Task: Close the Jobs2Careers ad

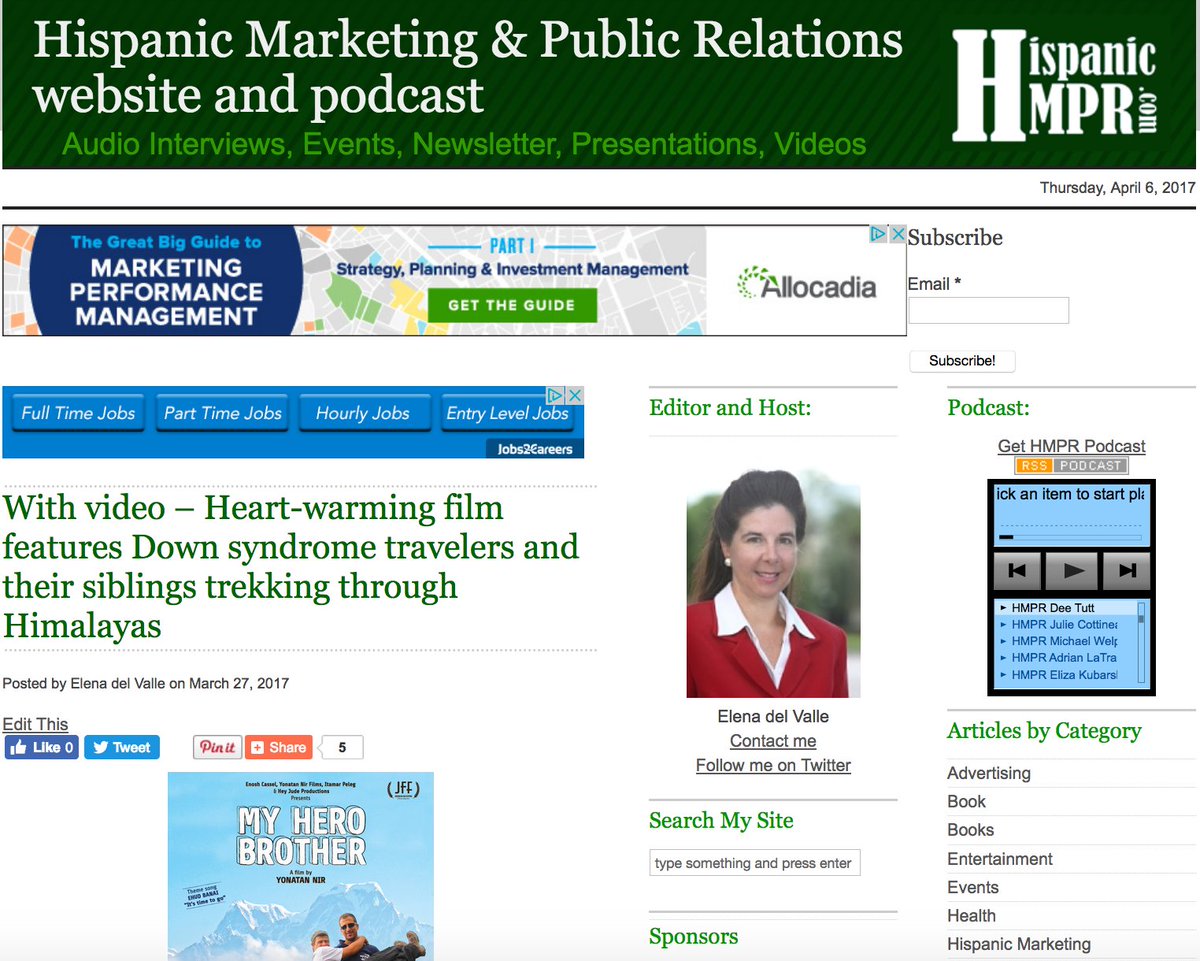Action: pyautogui.click(x=575, y=395)
